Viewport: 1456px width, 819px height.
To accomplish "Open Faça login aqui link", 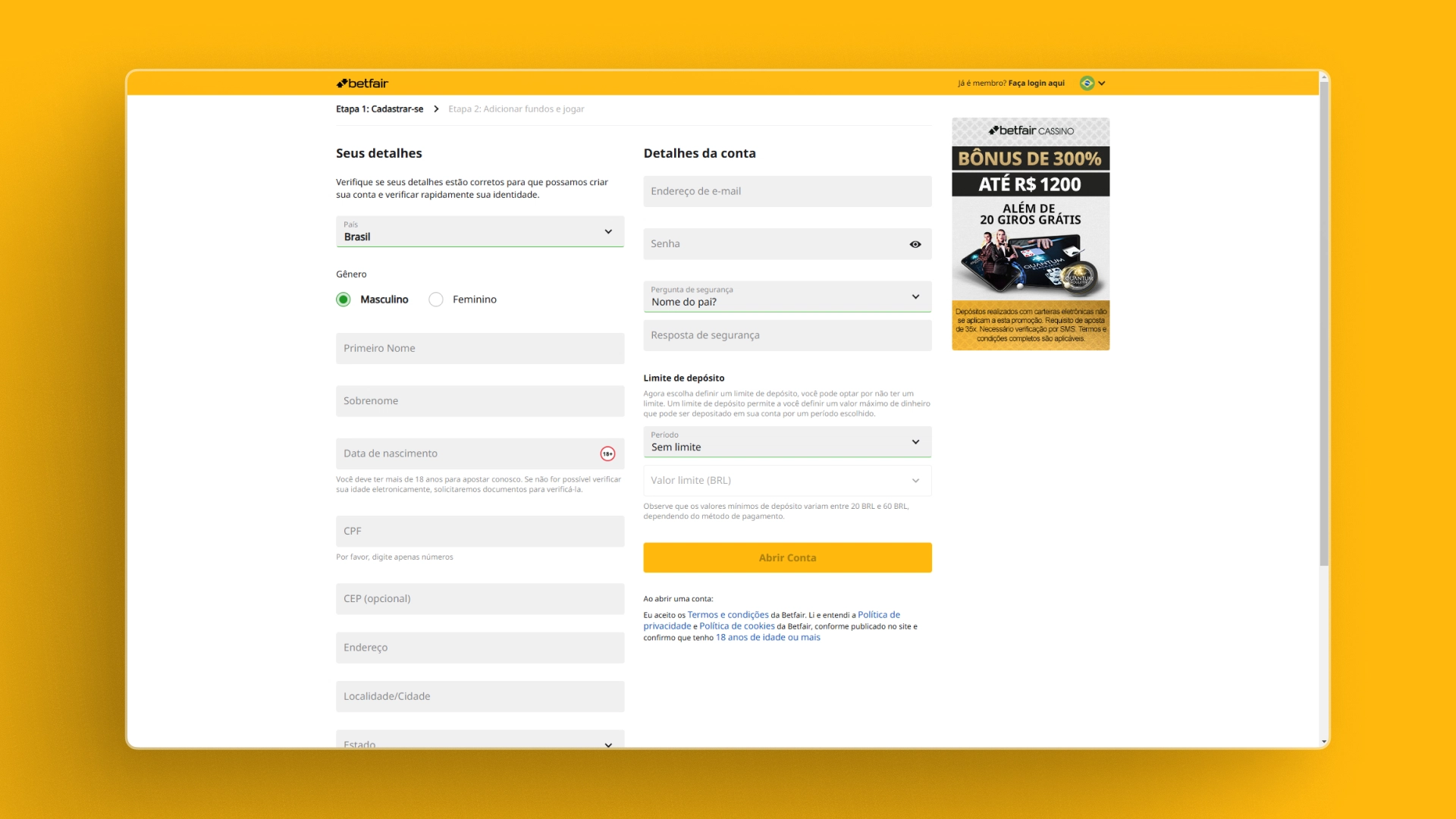I will pyautogui.click(x=1036, y=83).
